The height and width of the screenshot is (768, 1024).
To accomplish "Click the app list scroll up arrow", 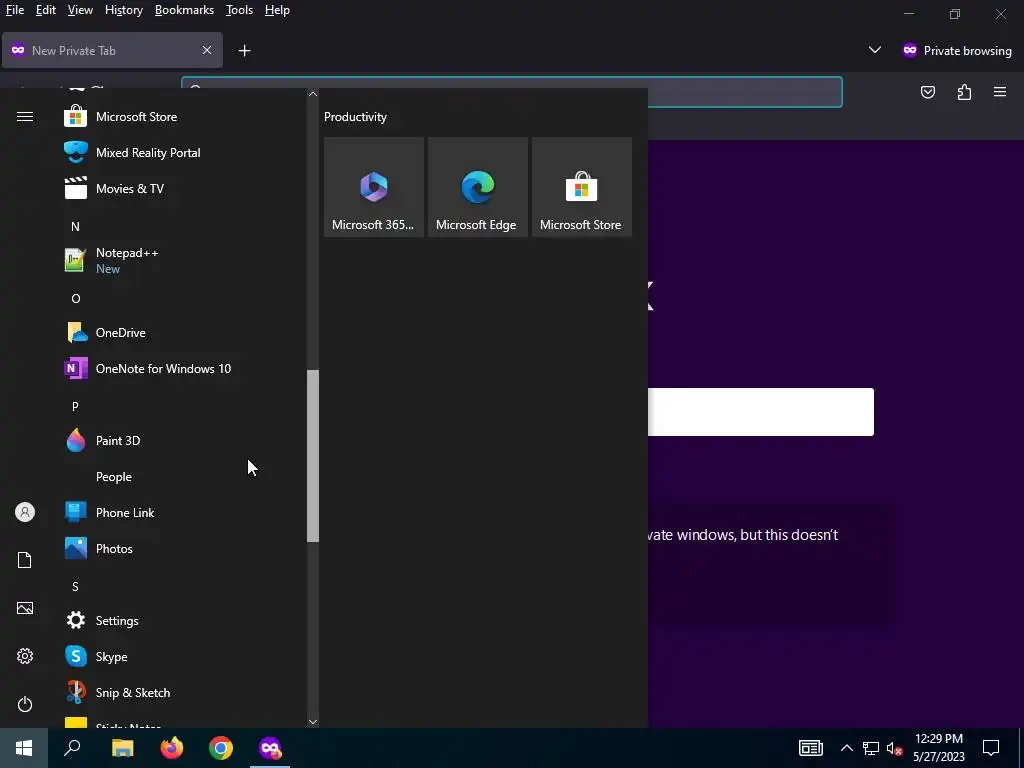I will 313,94.
